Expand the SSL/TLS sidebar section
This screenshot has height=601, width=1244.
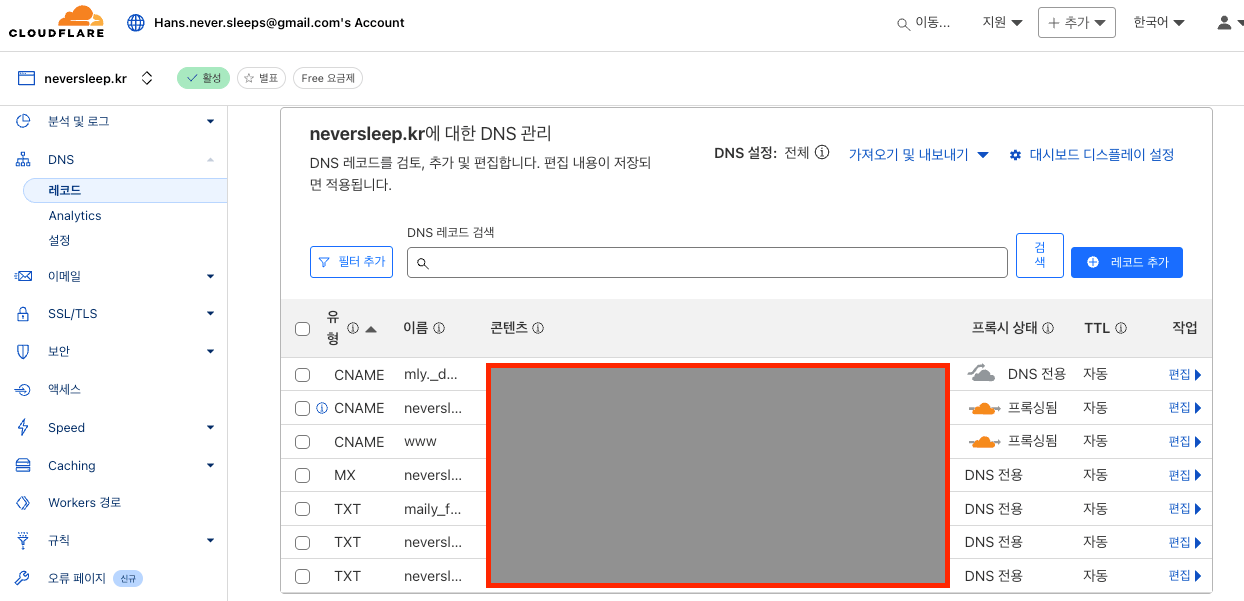click(x=210, y=314)
